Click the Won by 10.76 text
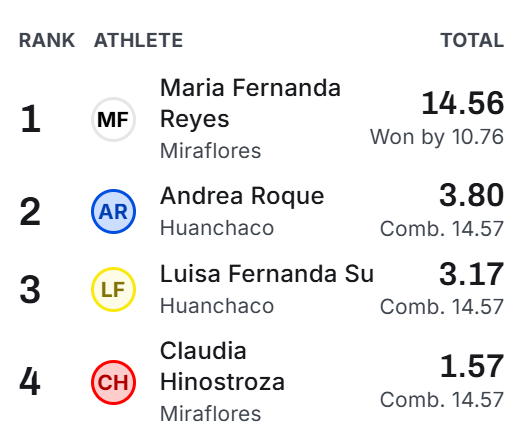The height and width of the screenshot is (433, 517). pos(437,137)
